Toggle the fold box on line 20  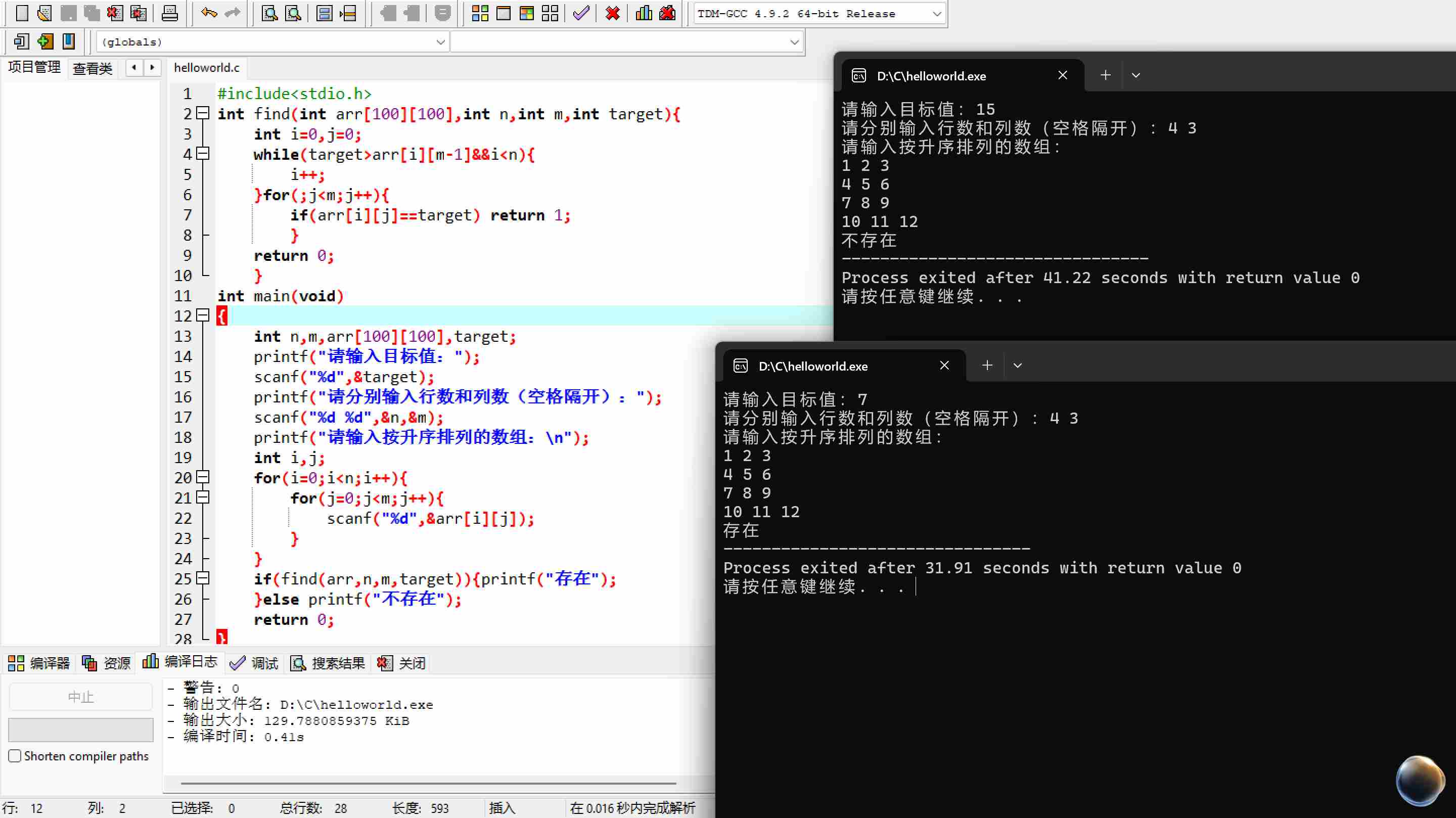pos(203,477)
